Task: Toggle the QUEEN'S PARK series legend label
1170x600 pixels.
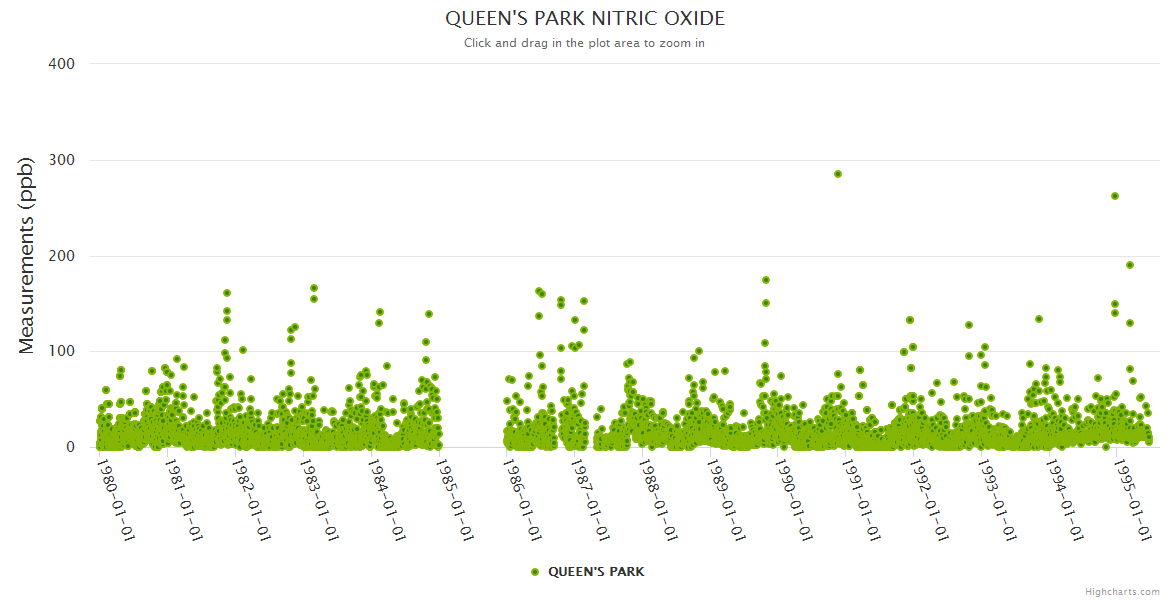Action: [x=596, y=572]
